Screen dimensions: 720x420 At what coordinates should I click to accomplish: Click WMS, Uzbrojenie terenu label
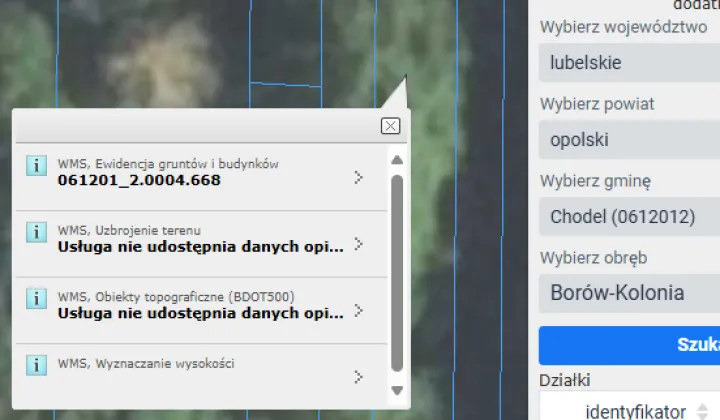point(129,230)
